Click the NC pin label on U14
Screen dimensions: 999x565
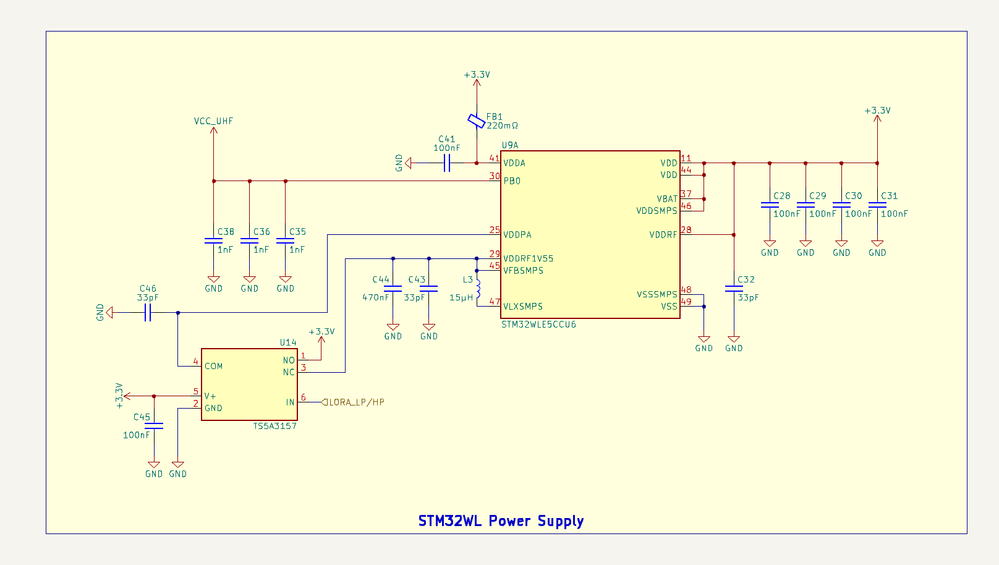tap(289, 372)
